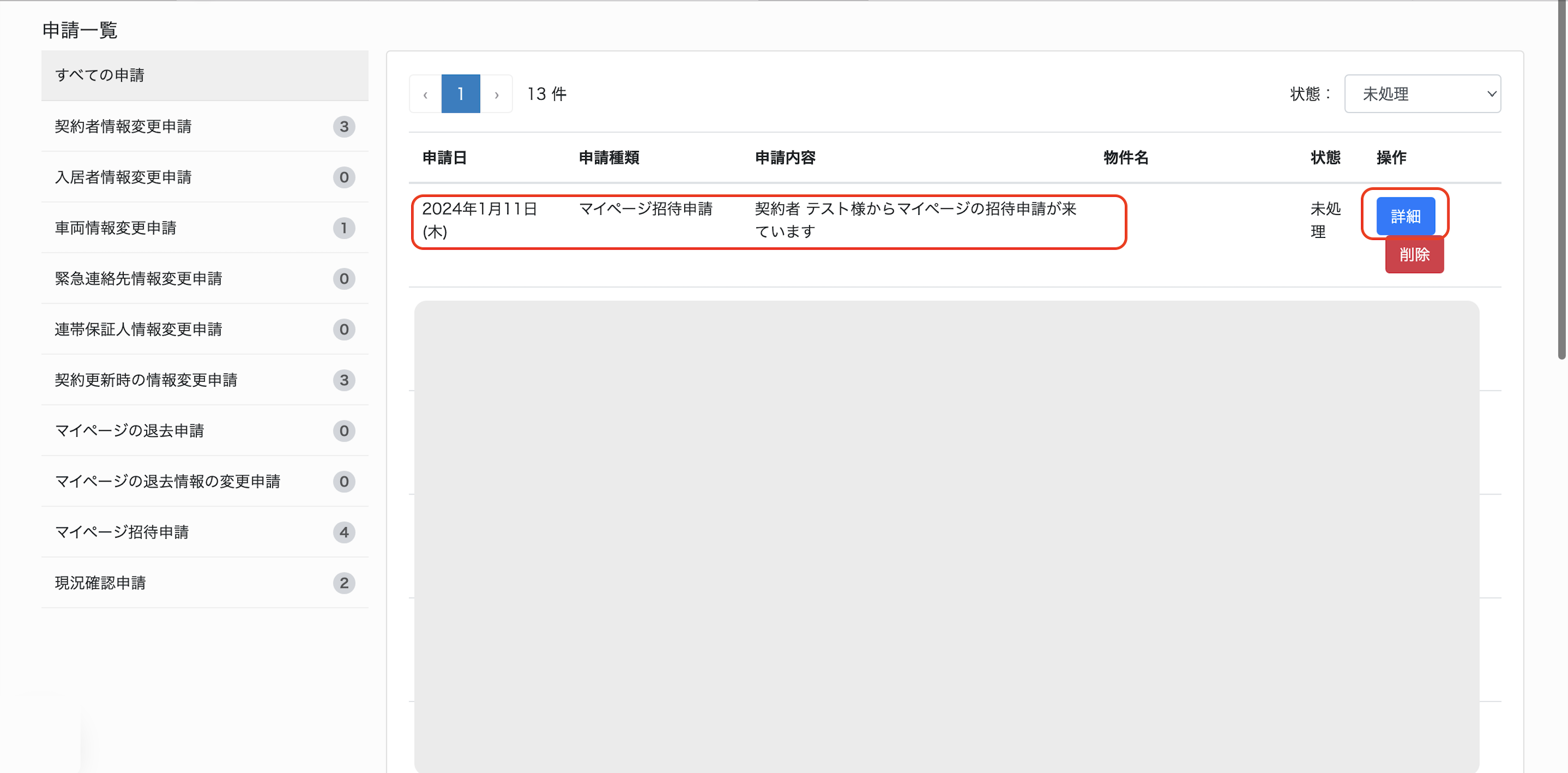This screenshot has width=1568, height=773.
Task: Open 連帯保証人情報変更申請 list
Action: (x=204, y=329)
